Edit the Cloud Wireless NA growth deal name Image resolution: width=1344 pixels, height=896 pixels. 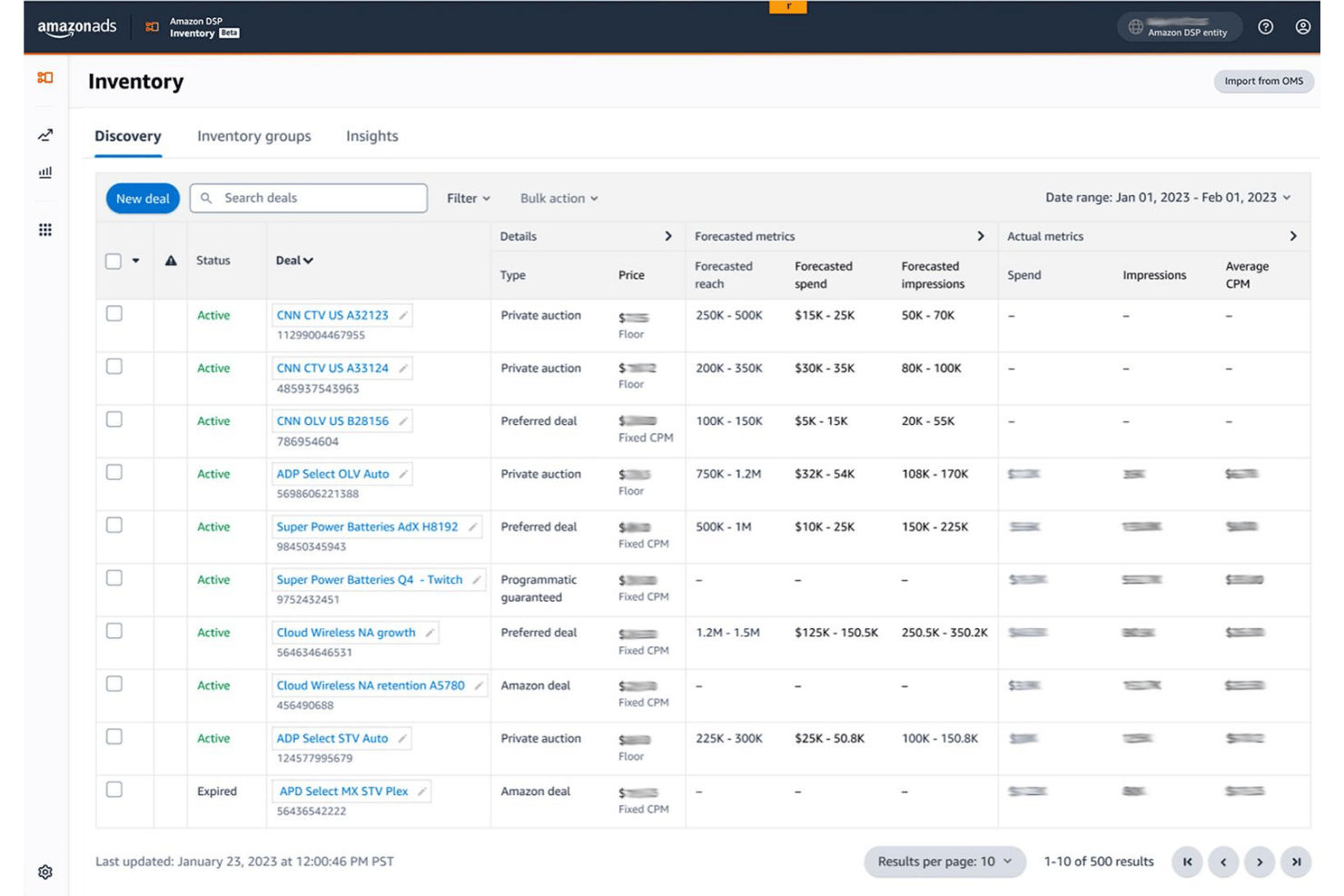(x=430, y=633)
